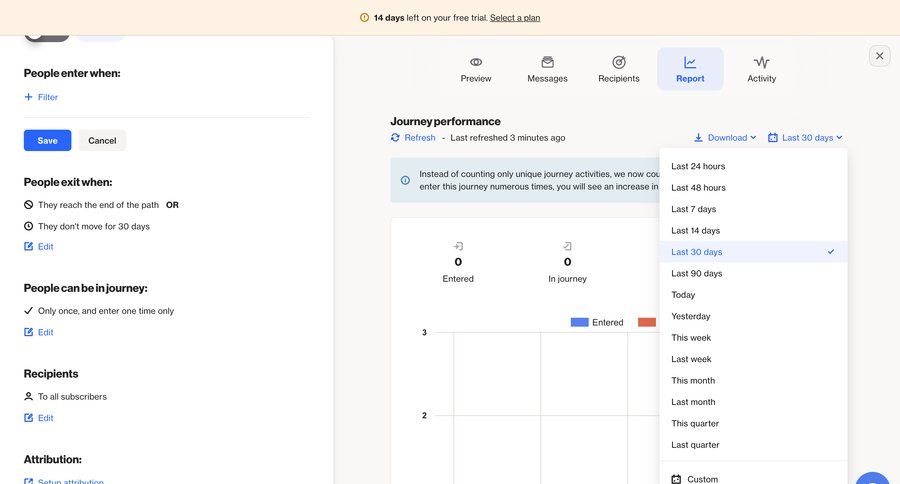This screenshot has height=484, width=900.
Task: Click the target icon on Recipients tab
Action: coord(619,62)
